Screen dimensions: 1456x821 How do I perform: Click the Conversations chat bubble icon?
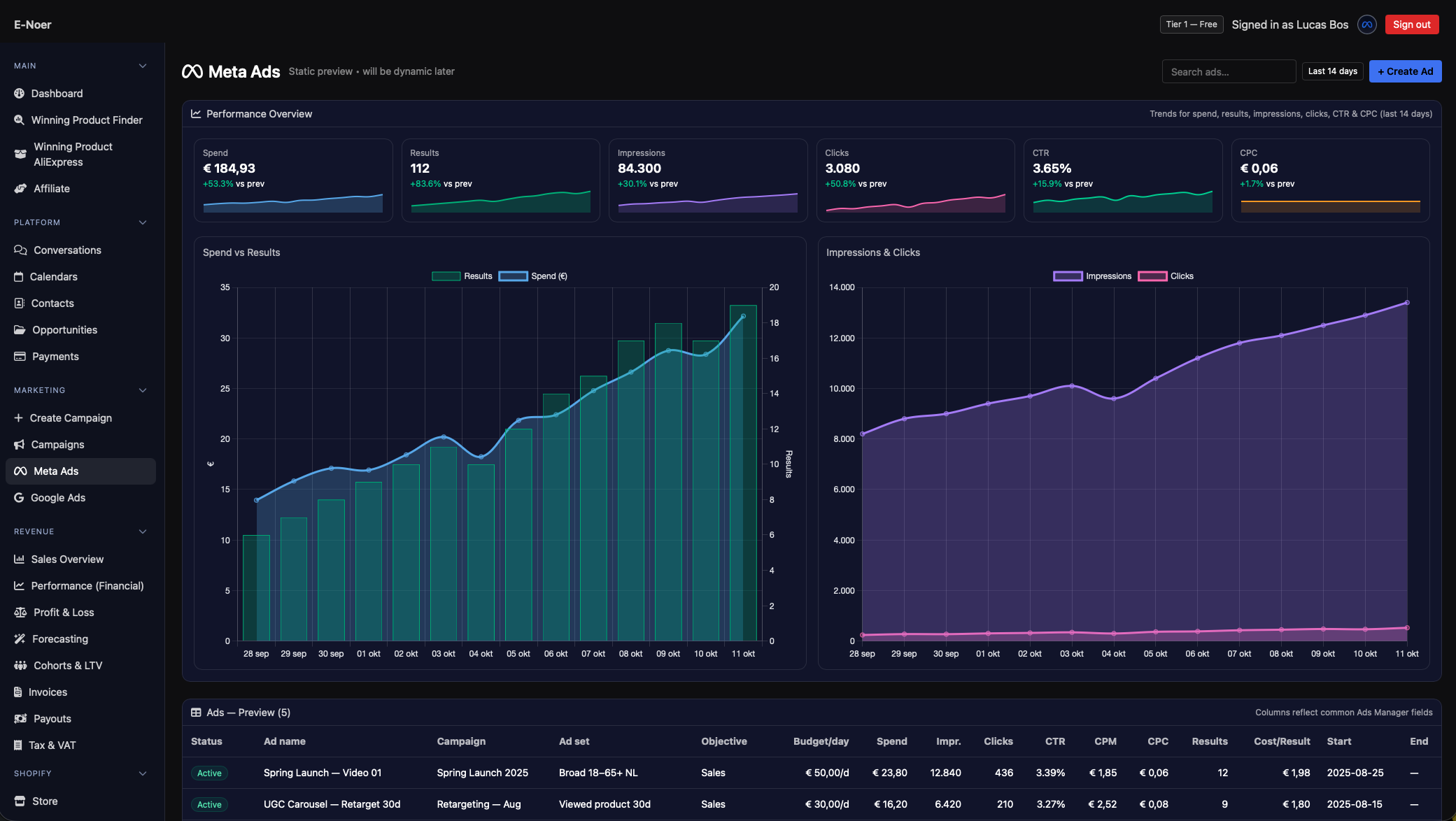point(20,250)
